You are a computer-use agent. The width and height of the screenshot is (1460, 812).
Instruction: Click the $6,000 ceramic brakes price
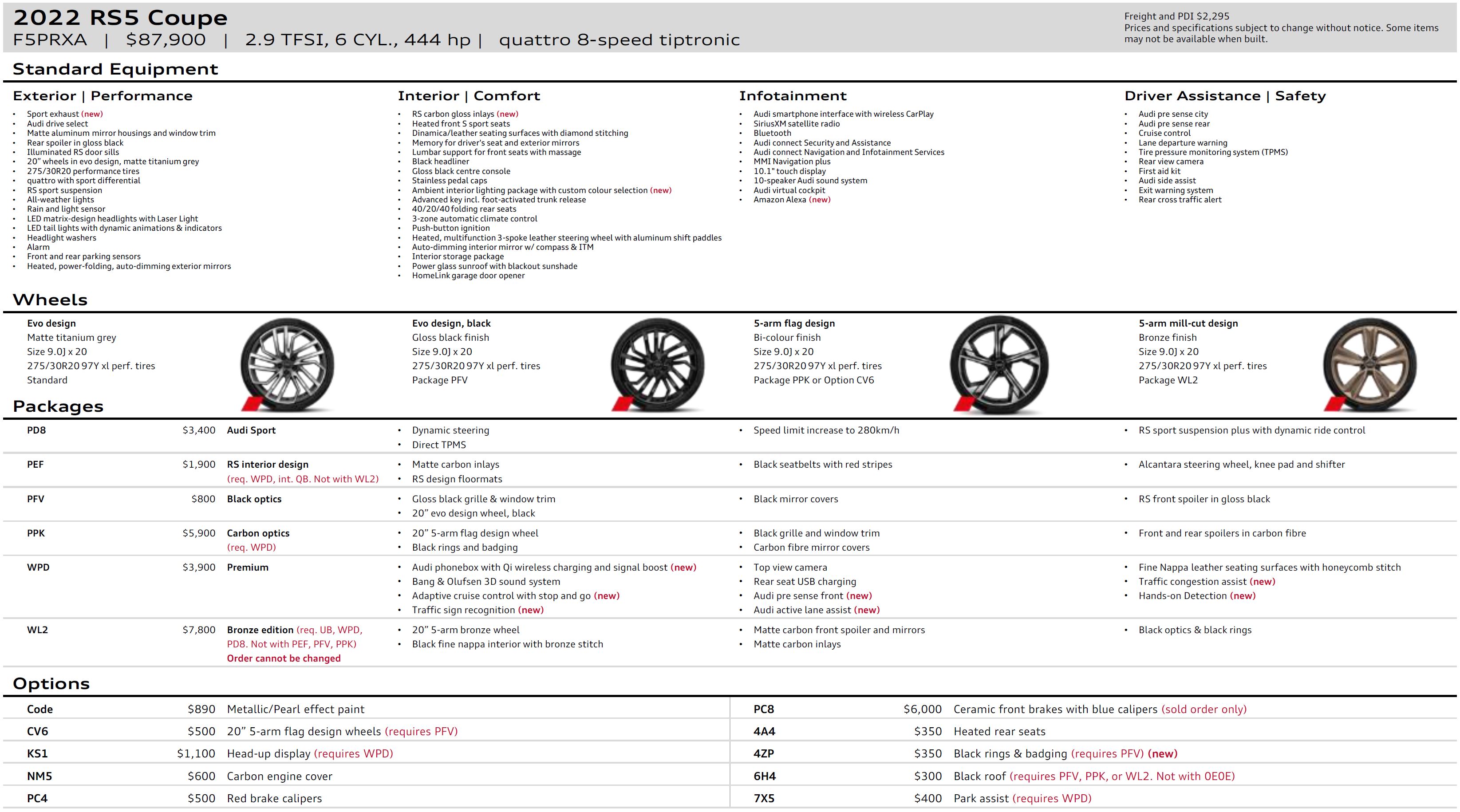(922, 710)
